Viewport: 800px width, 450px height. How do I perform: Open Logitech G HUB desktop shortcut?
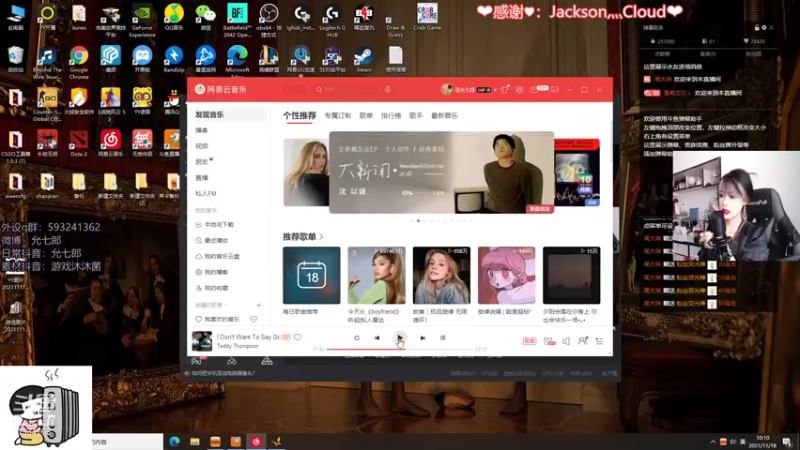point(332,20)
